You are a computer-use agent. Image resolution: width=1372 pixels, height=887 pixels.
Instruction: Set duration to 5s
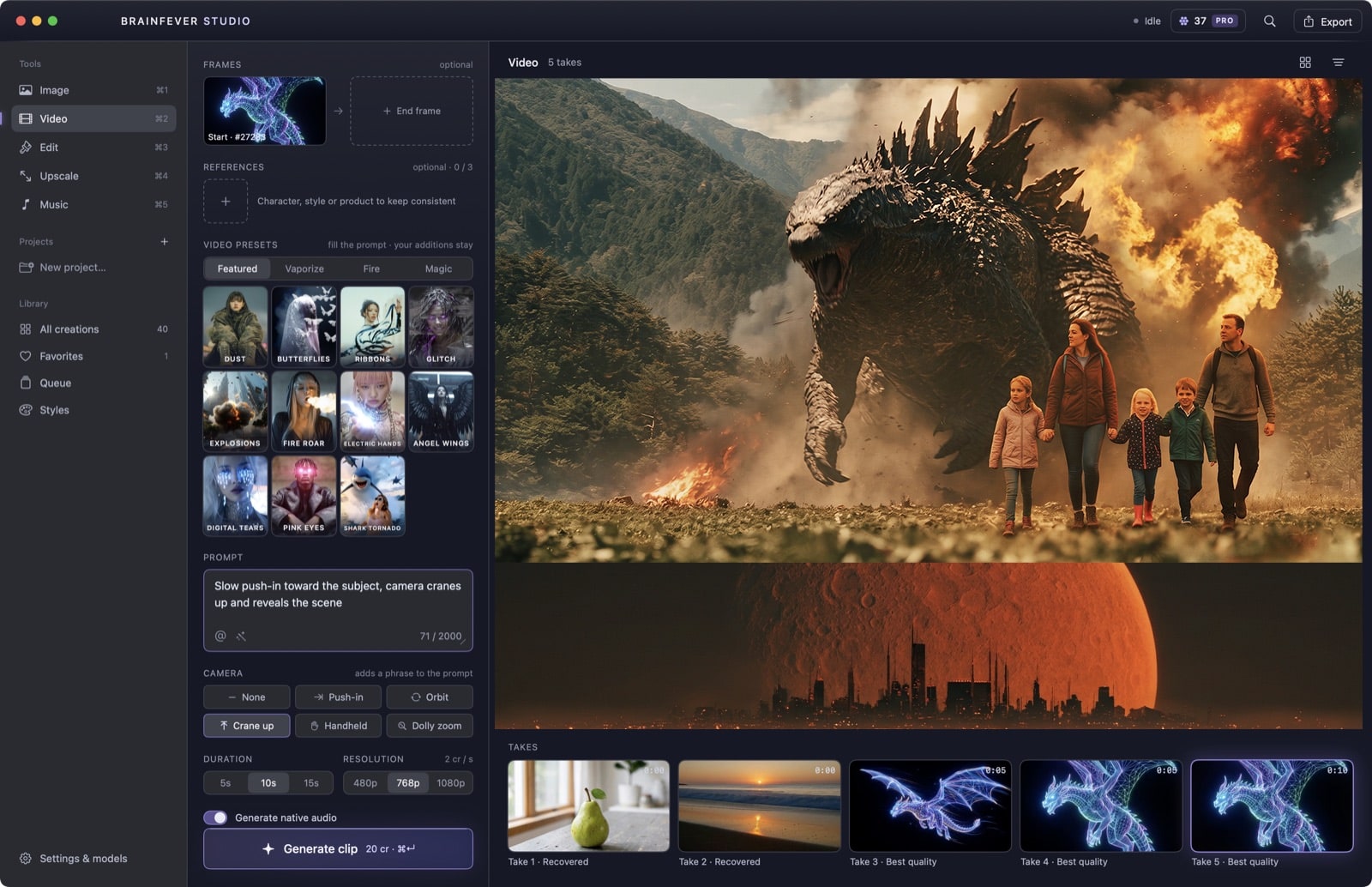point(226,783)
